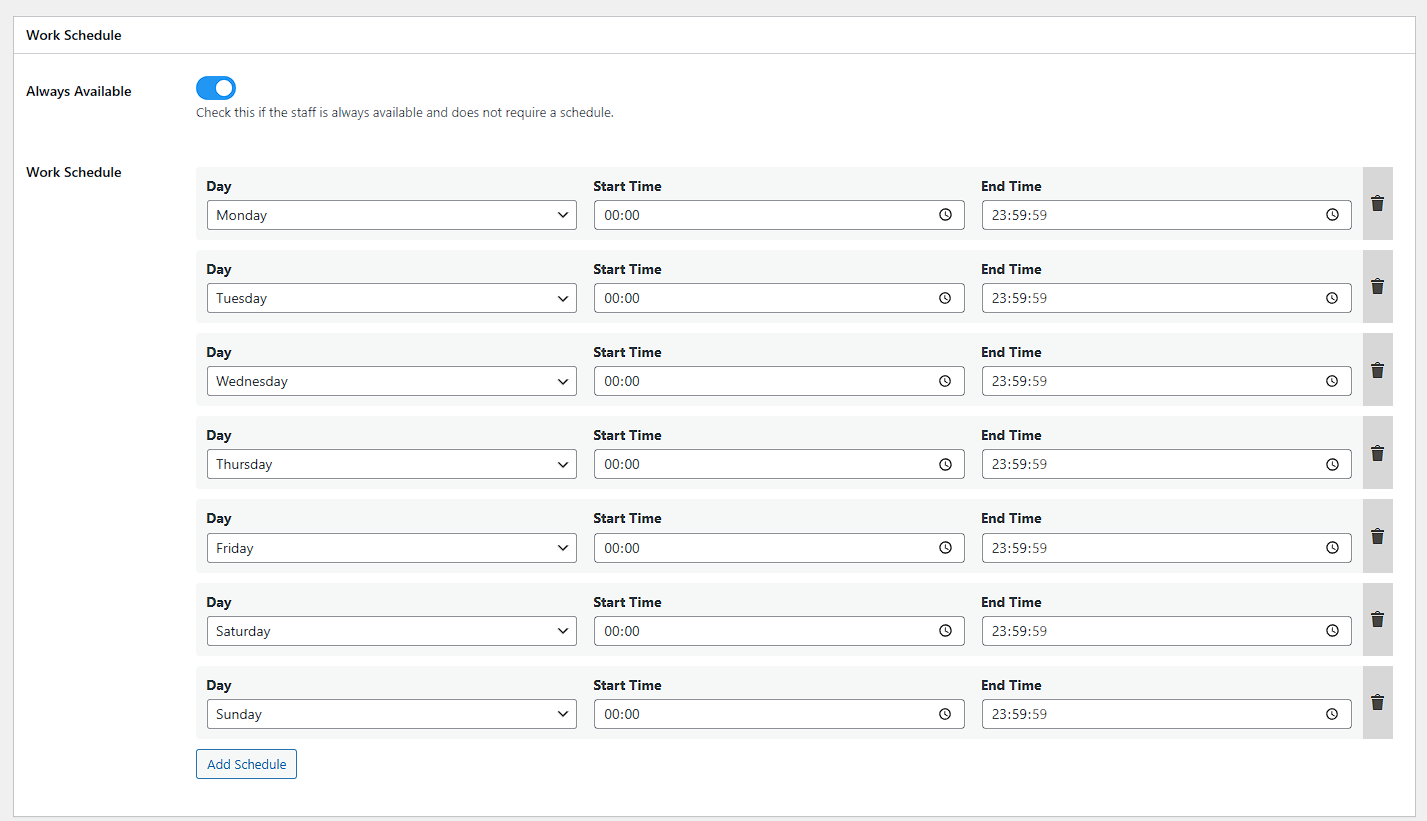Screen dimensions: 1427x821
Task: Open the Sunday day dropdown
Action: coord(391,714)
